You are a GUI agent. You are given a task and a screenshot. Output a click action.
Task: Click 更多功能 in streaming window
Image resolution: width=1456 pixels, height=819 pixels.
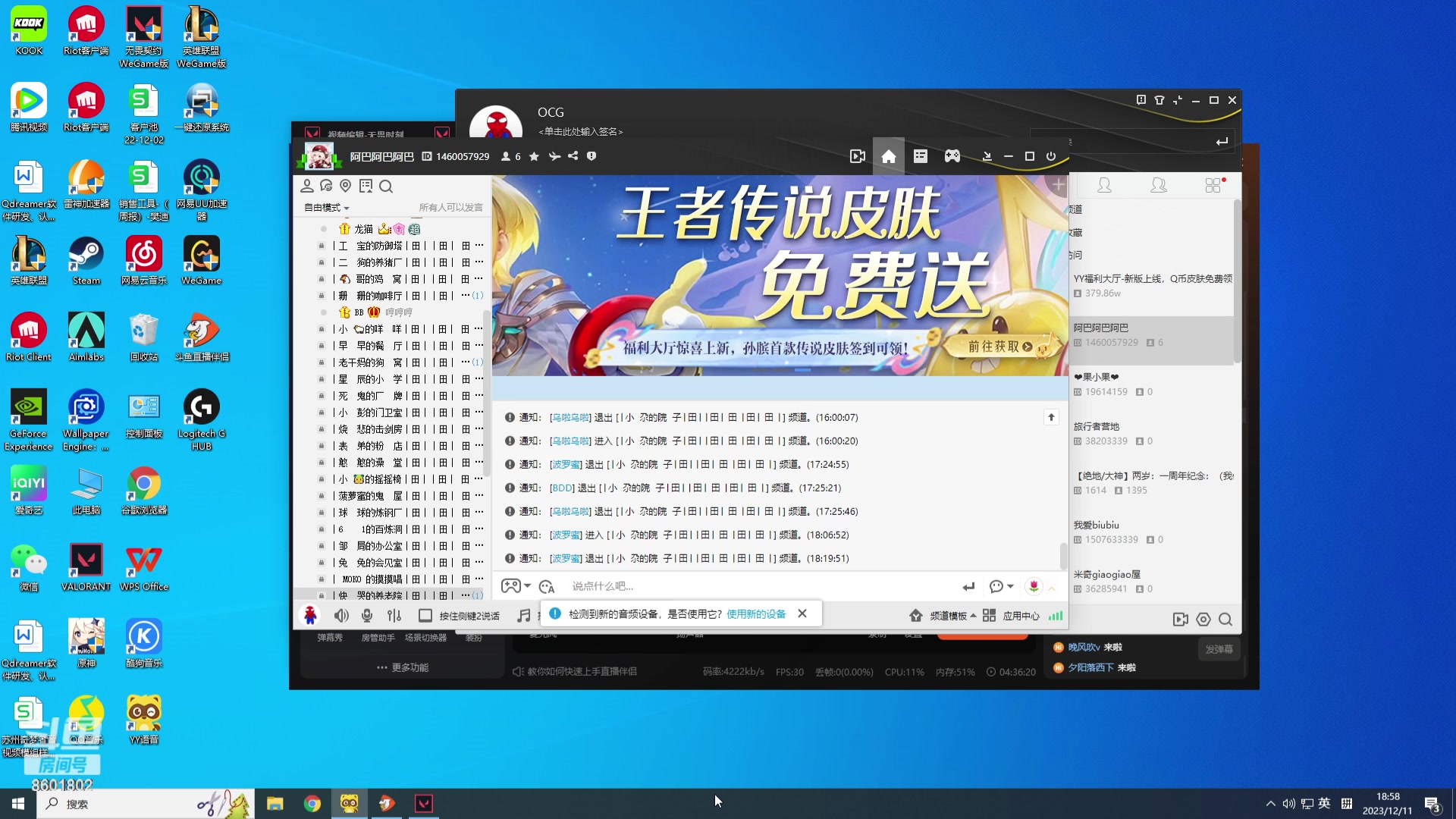tap(403, 667)
